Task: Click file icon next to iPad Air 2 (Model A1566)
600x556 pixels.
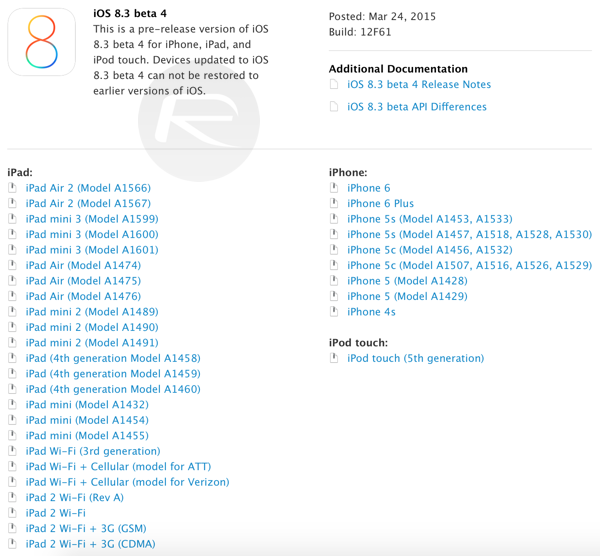Action: click(13, 188)
